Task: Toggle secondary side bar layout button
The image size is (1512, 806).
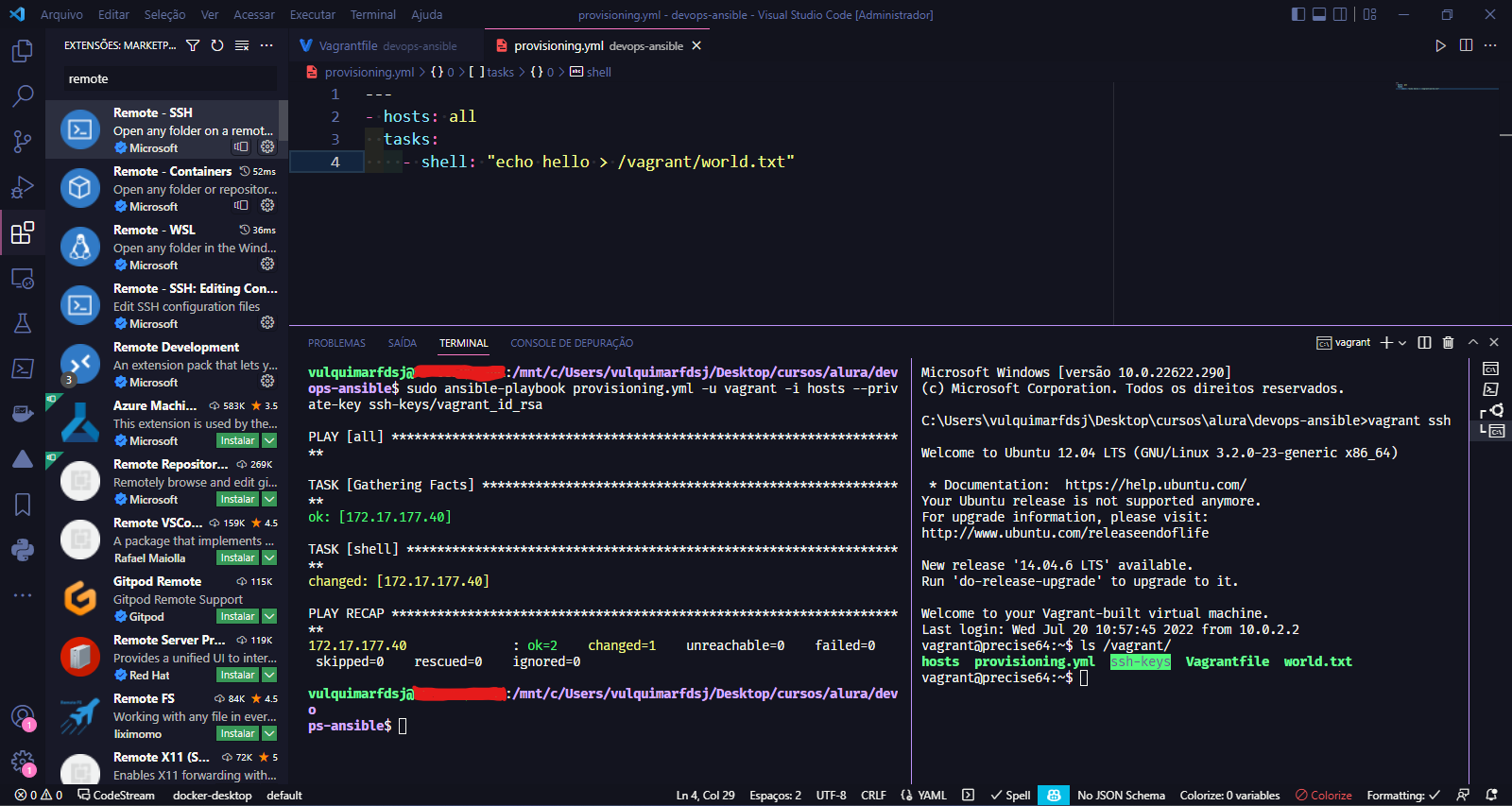Action: [x=1340, y=14]
